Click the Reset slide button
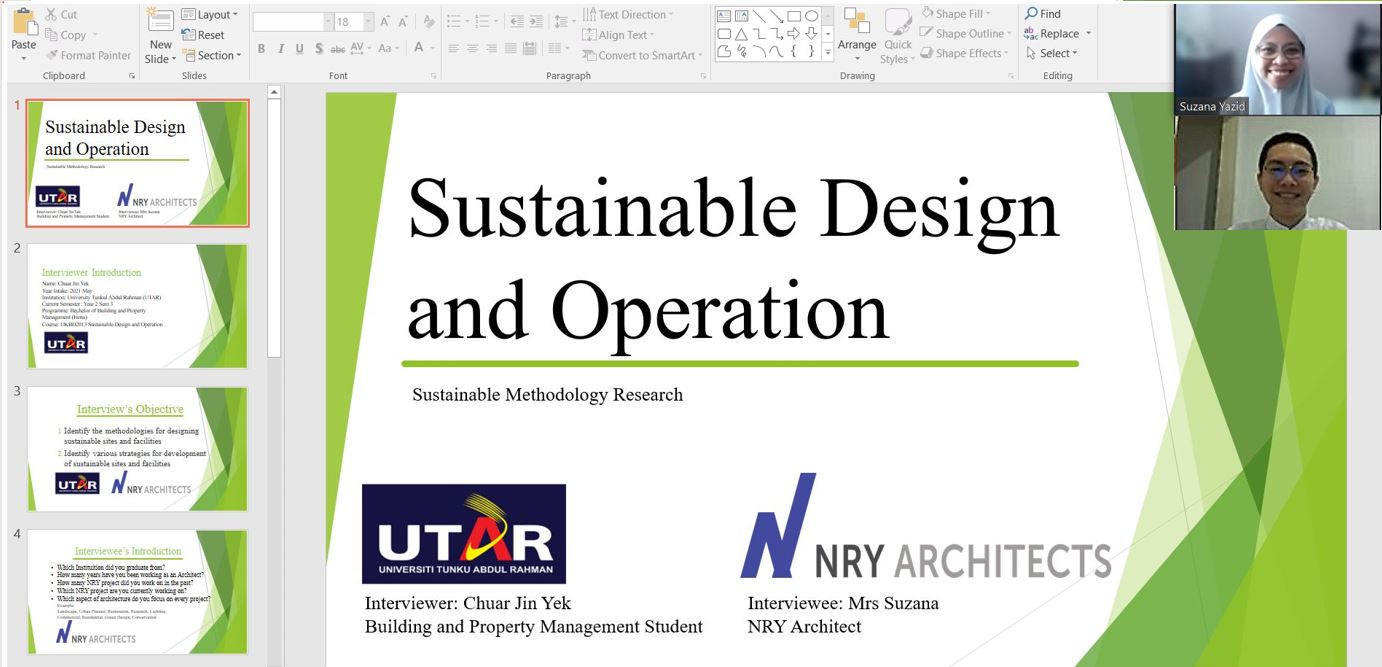 [204, 35]
